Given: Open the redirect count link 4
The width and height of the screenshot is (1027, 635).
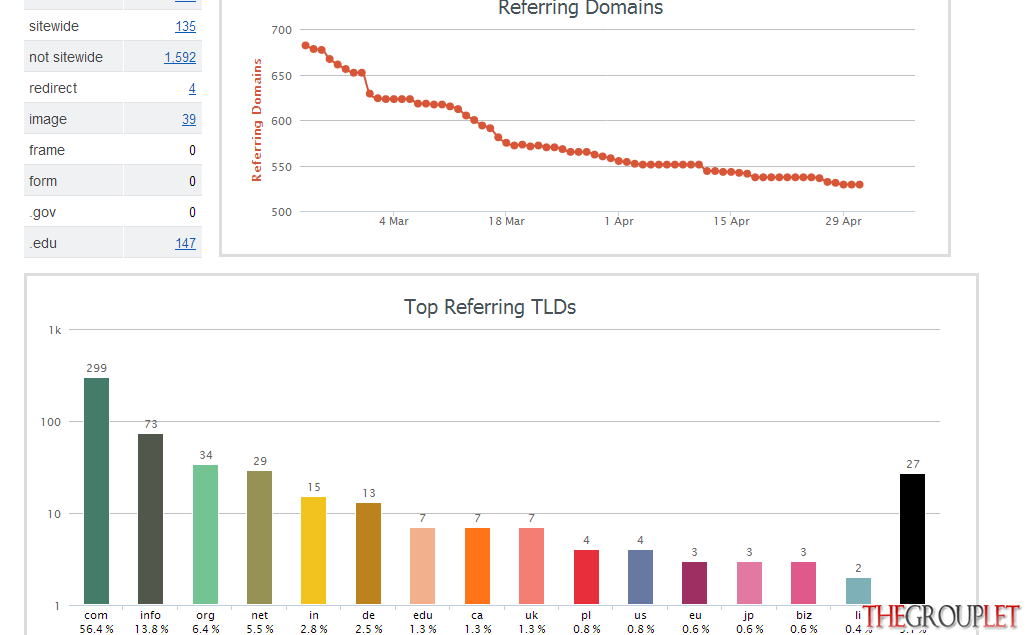Looking at the screenshot, I should pyautogui.click(x=192, y=88).
